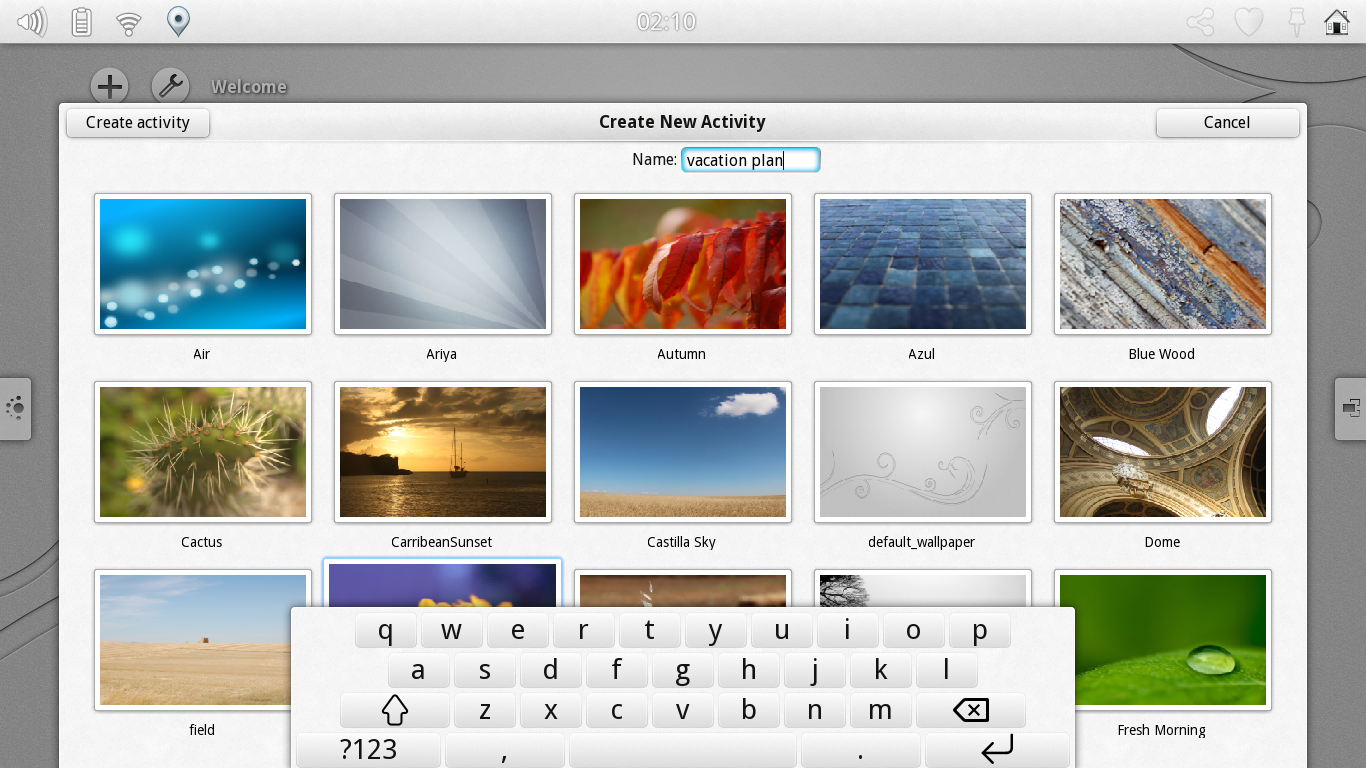
Task: Expand the left edge panel handle
Action: [x=15, y=408]
